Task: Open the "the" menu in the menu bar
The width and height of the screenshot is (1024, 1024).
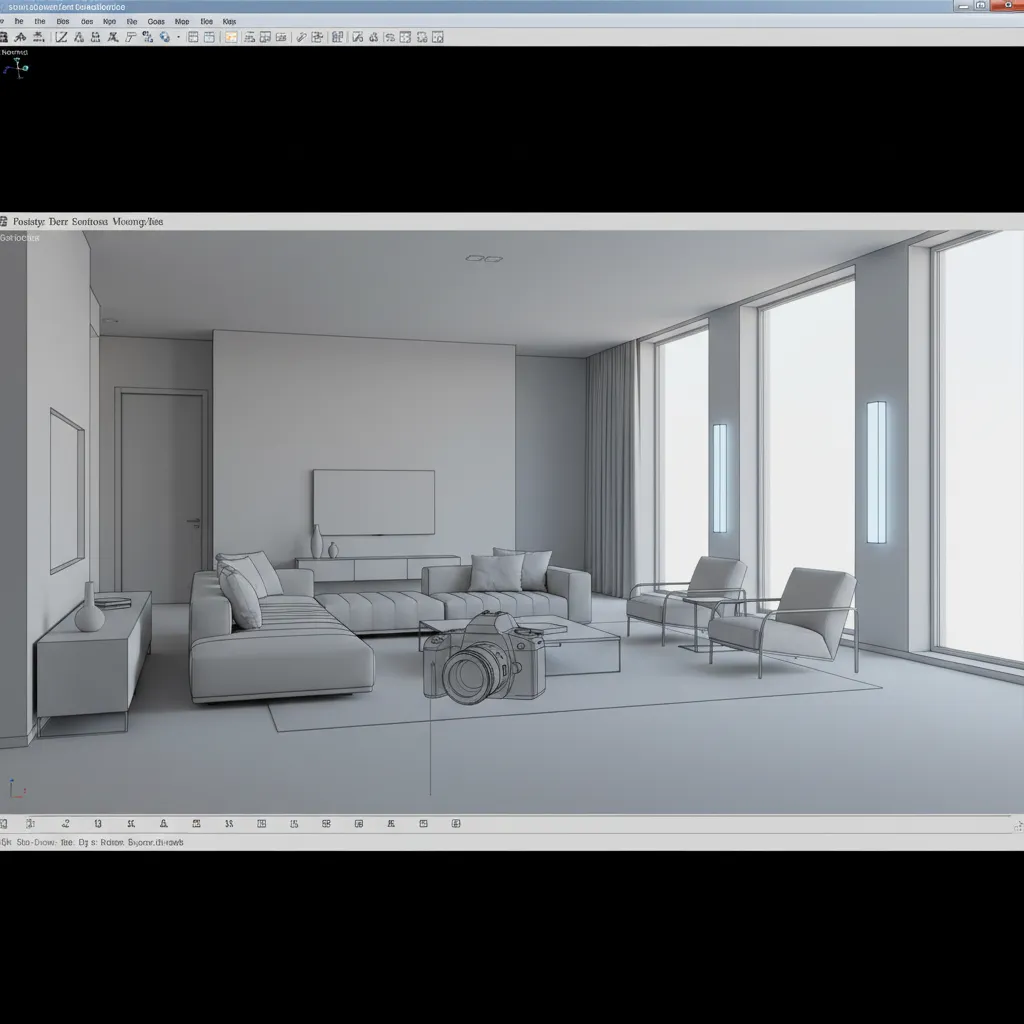Action: [40, 22]
